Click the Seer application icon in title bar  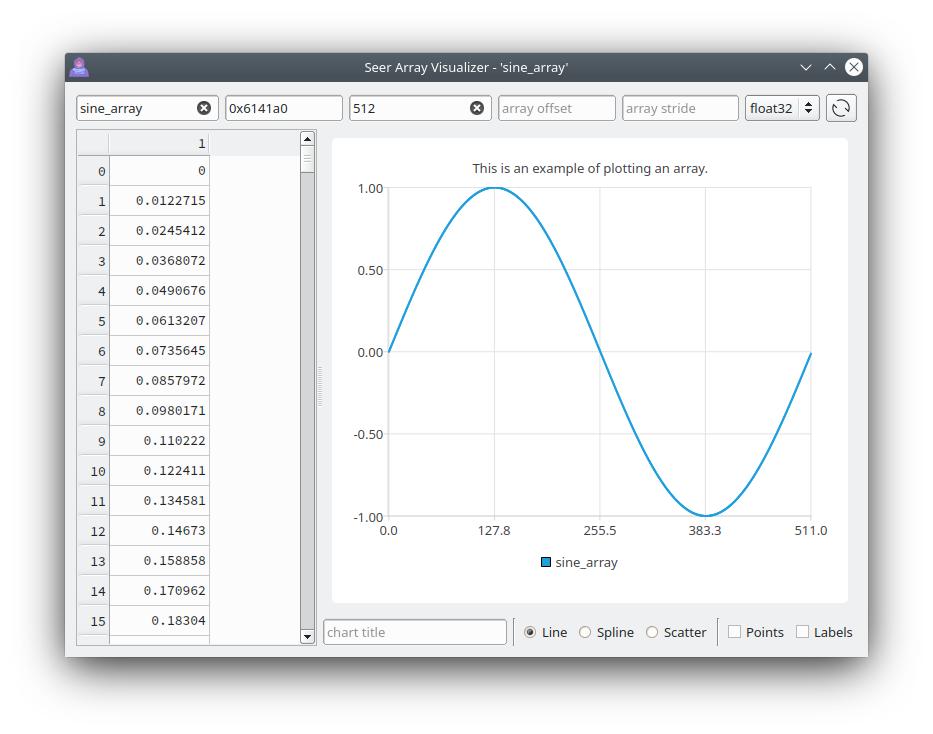click(x=79, y=67)
